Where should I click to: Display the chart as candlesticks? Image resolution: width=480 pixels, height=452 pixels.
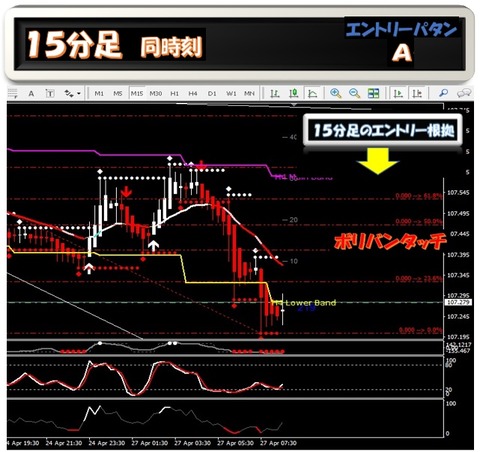click(x=294, y=94)
